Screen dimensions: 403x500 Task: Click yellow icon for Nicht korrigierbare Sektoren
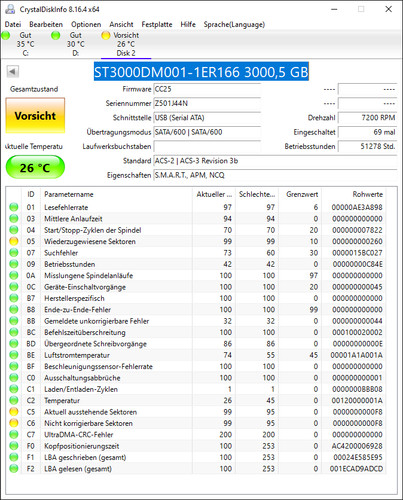pos(14,423)
